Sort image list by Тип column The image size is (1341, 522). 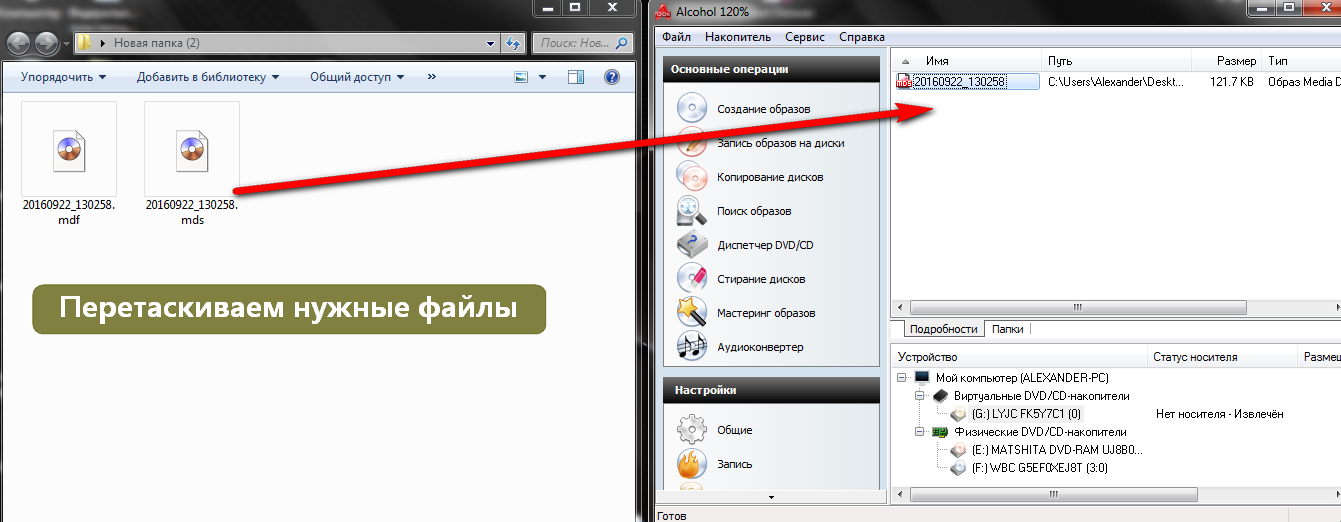(x=1301, y=61)
